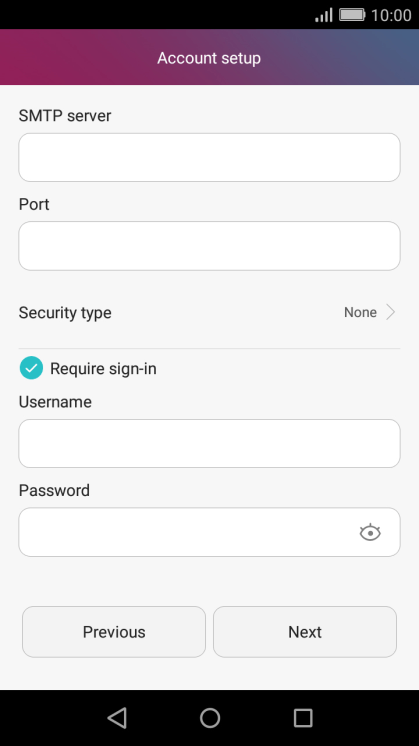
Task: Focus the SMTP server input field
Action: coord(209,157)
